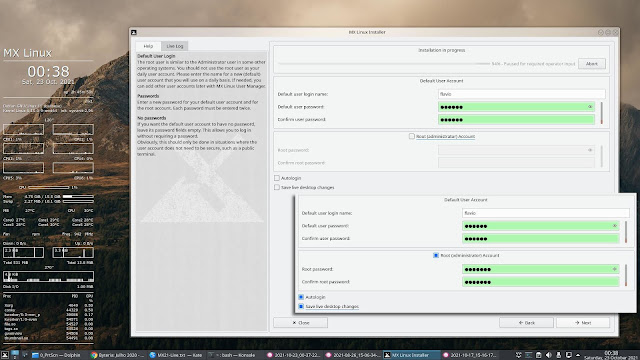Proceed with the Next button
Image resolution: width=640 pixels, height=360 pixels.
click(x=583, y=322)
